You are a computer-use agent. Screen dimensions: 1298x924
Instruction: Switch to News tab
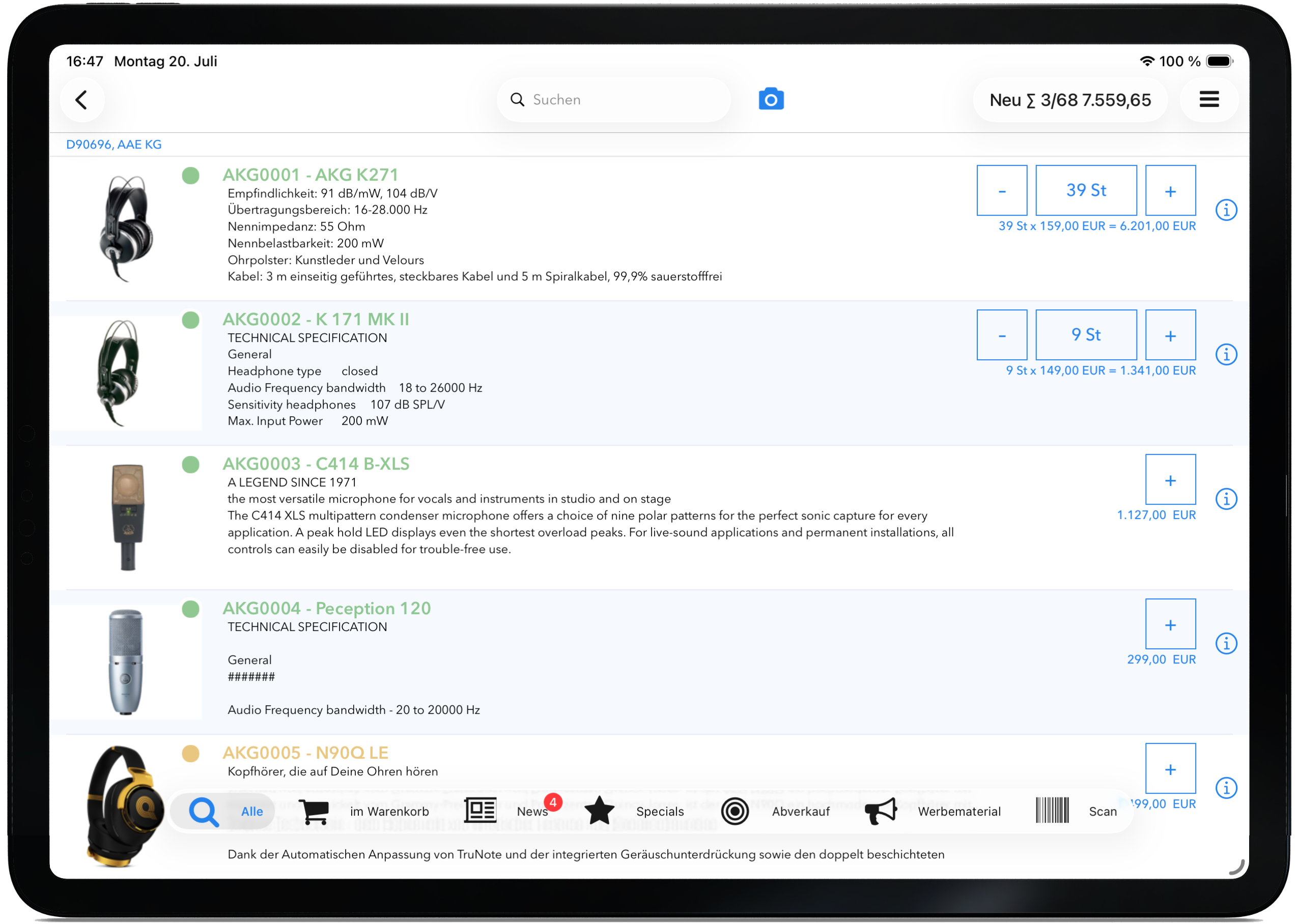click(532, 812)
